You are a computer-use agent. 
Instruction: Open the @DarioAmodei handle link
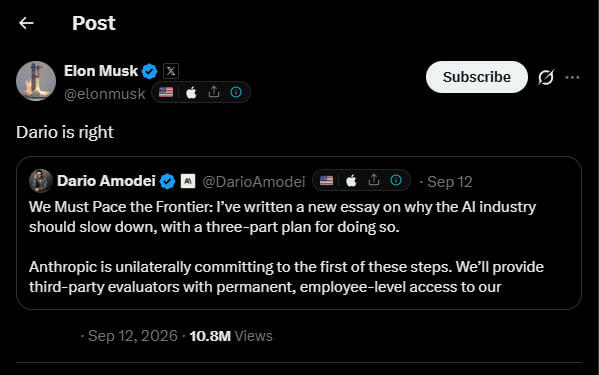point(254,182)
